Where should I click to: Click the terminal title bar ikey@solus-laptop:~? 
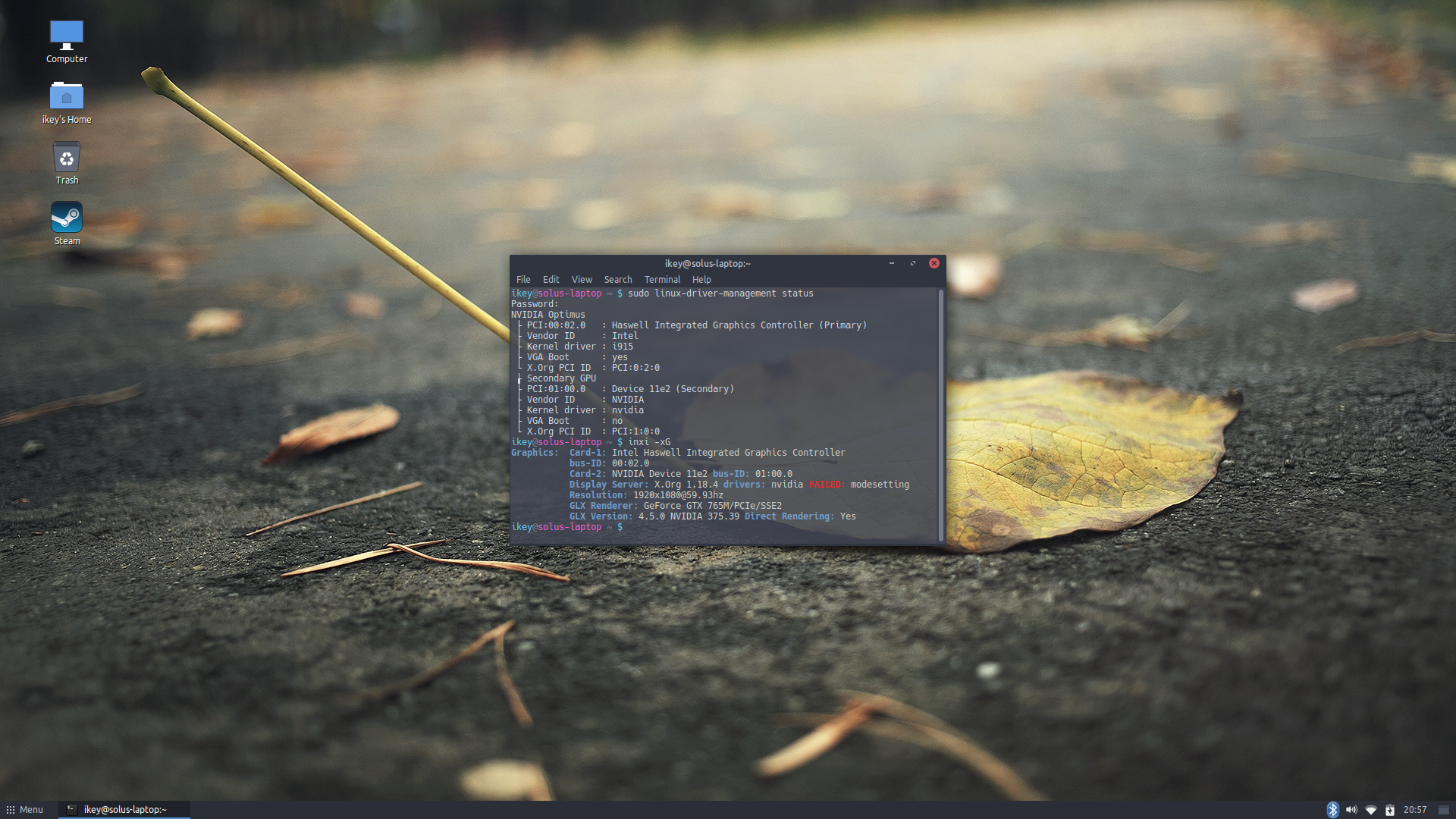tap(708, 263)
